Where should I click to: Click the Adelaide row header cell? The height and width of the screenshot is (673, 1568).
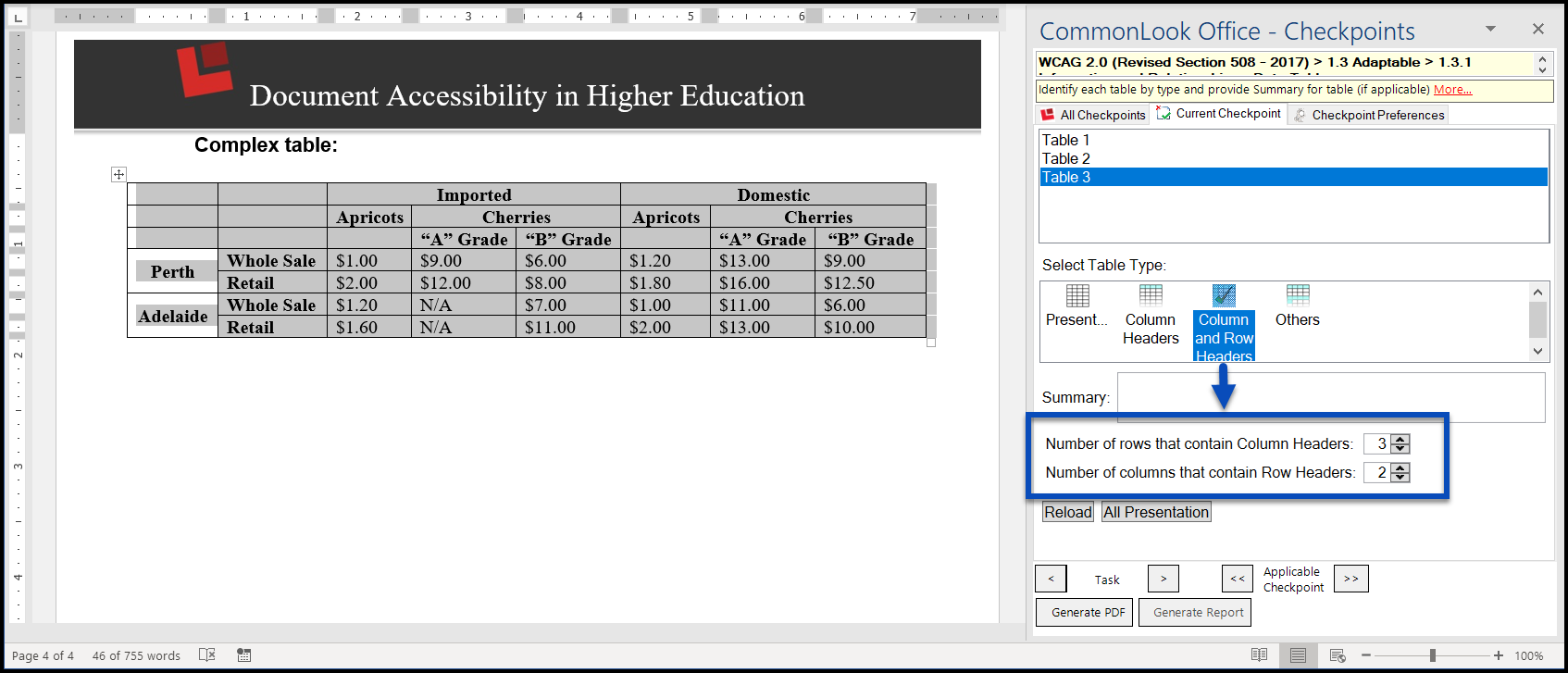pos(173,316)
